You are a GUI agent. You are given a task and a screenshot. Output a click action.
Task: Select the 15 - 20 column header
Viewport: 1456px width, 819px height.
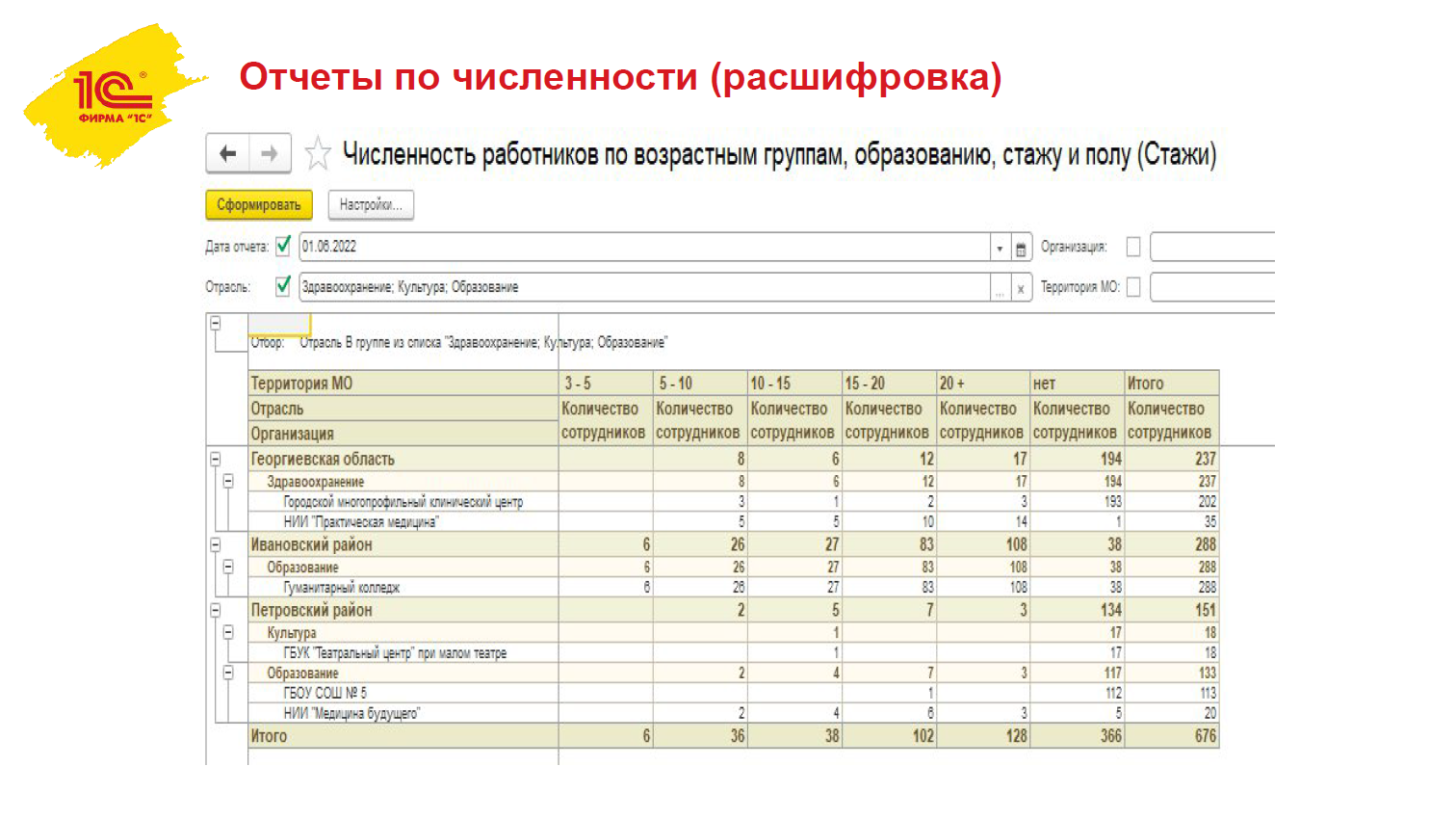pyautogui.click(x=889, y=383)
